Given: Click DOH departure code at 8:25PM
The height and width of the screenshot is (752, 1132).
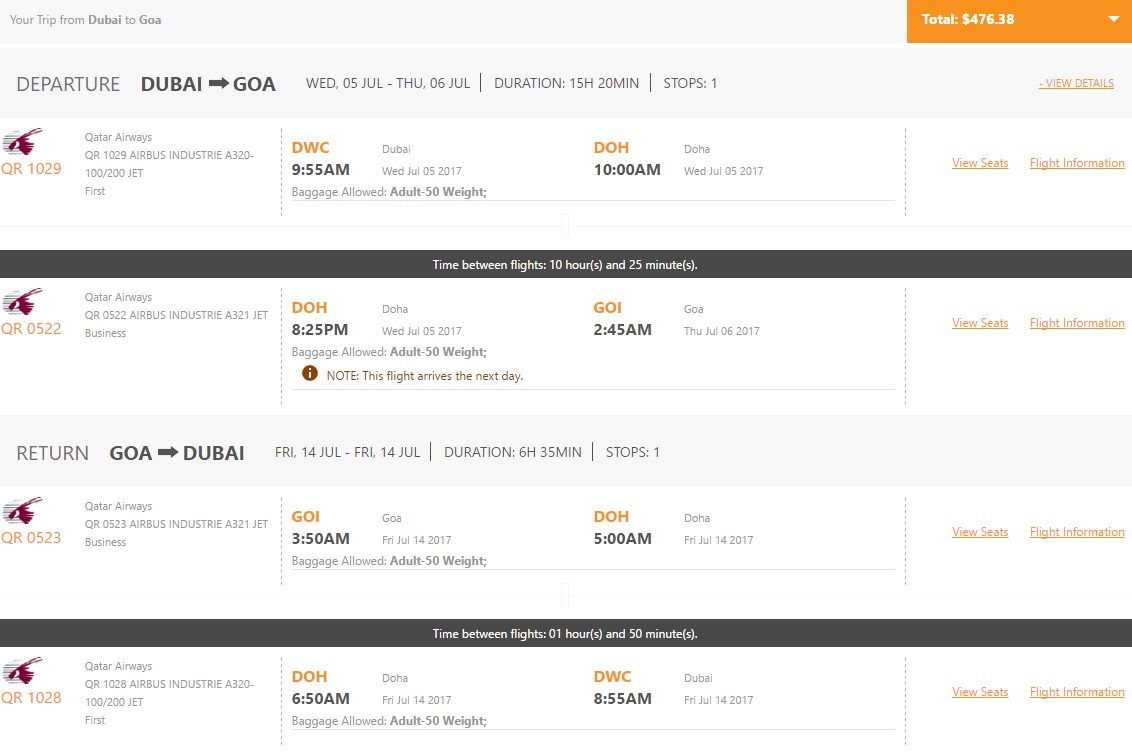Looking at the screenshot, I should coord(309,308).
